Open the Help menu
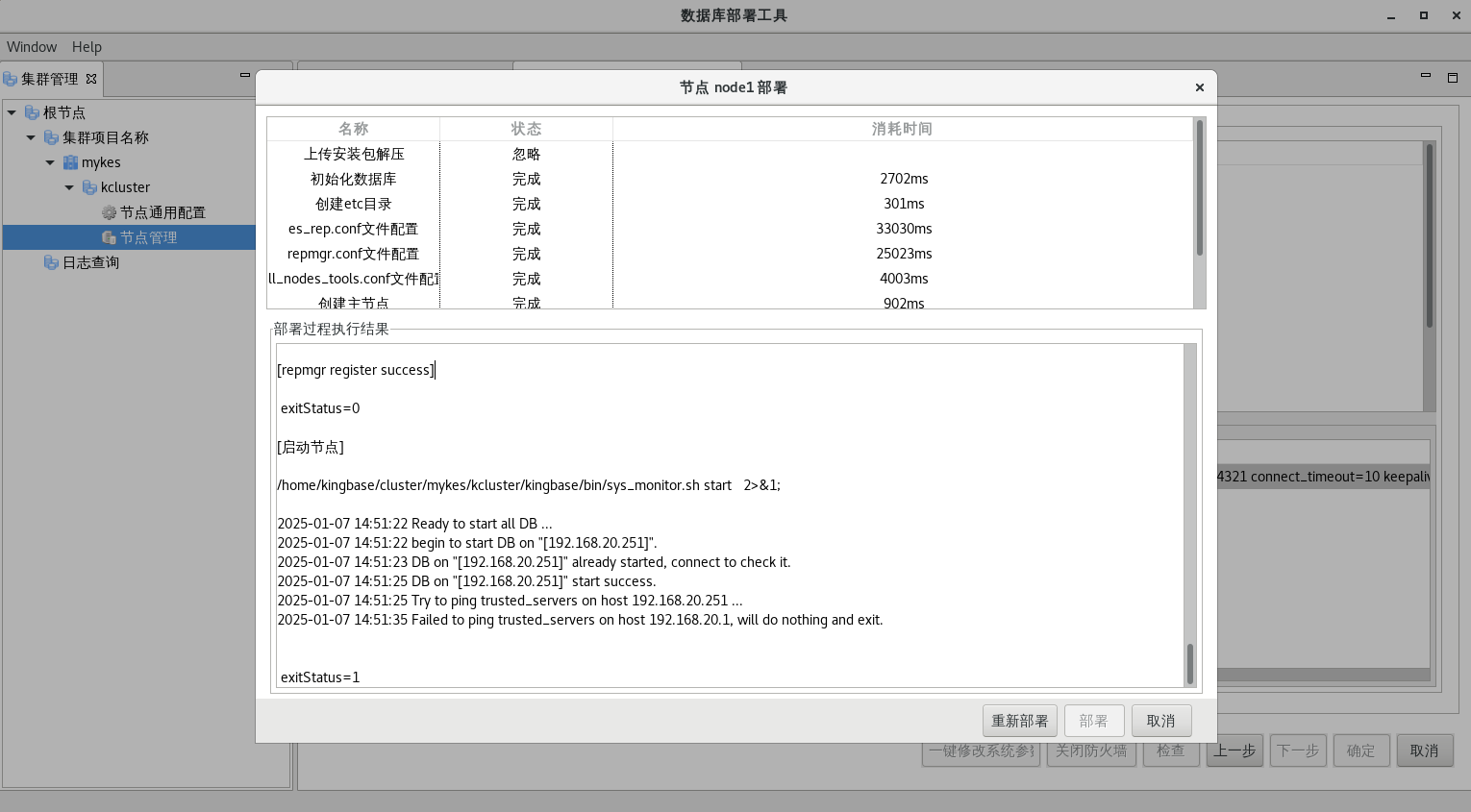 87,46
